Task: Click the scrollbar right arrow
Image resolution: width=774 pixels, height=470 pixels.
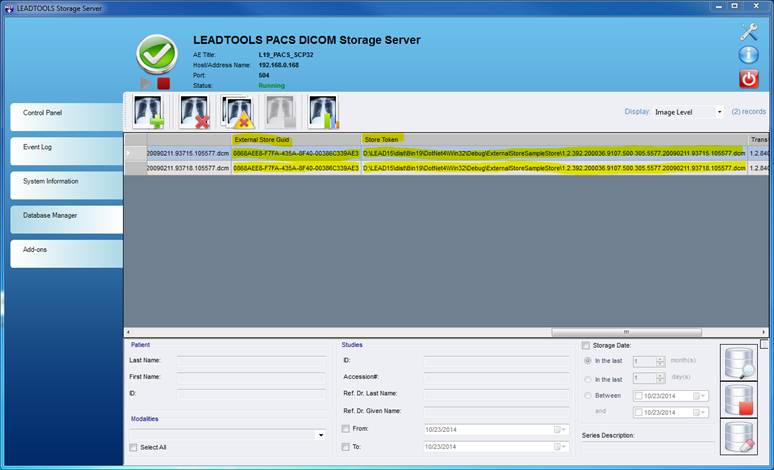Action: [x=764, y=332]
